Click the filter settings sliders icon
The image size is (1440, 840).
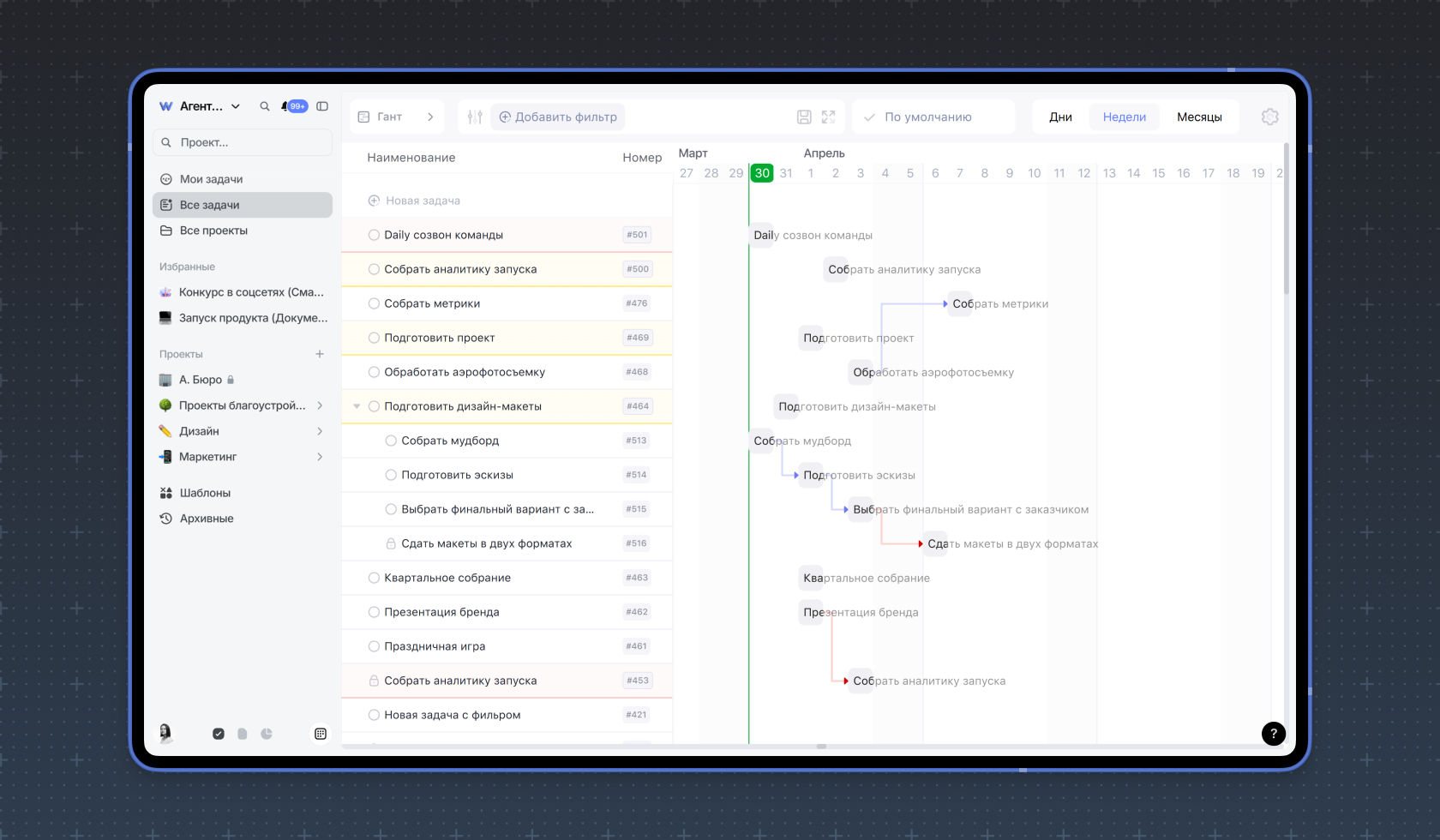click(x=475, y=117)
